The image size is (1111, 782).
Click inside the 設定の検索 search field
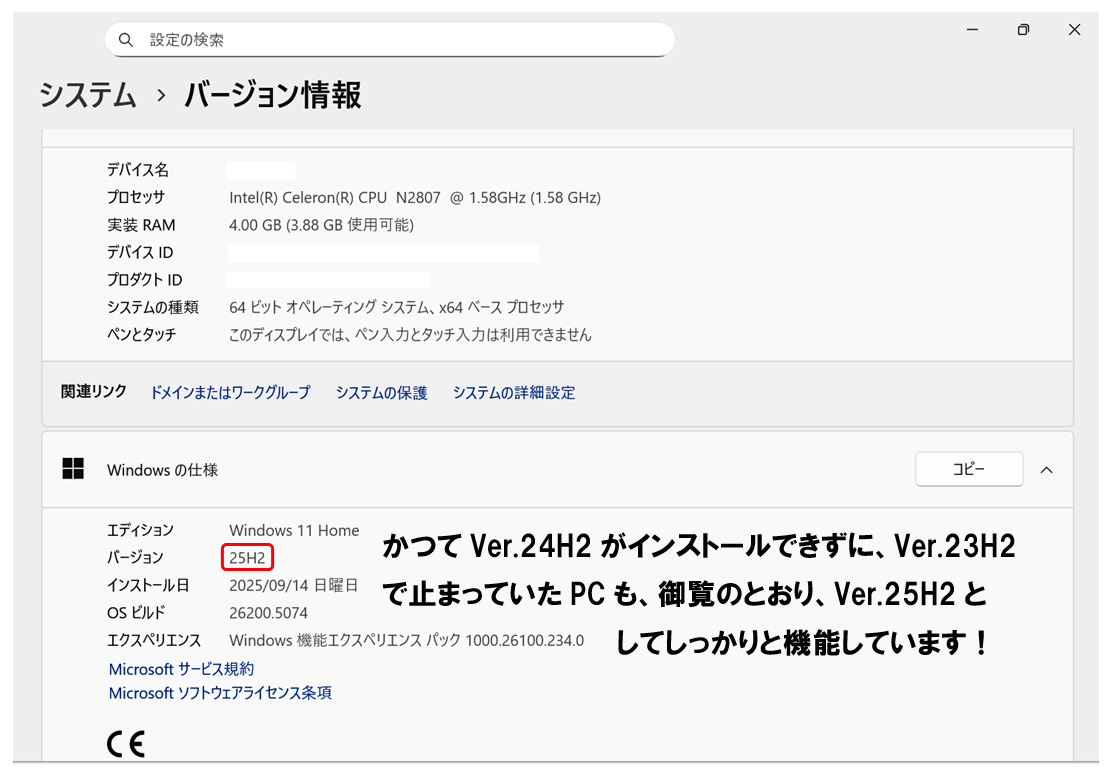point(390,39)
